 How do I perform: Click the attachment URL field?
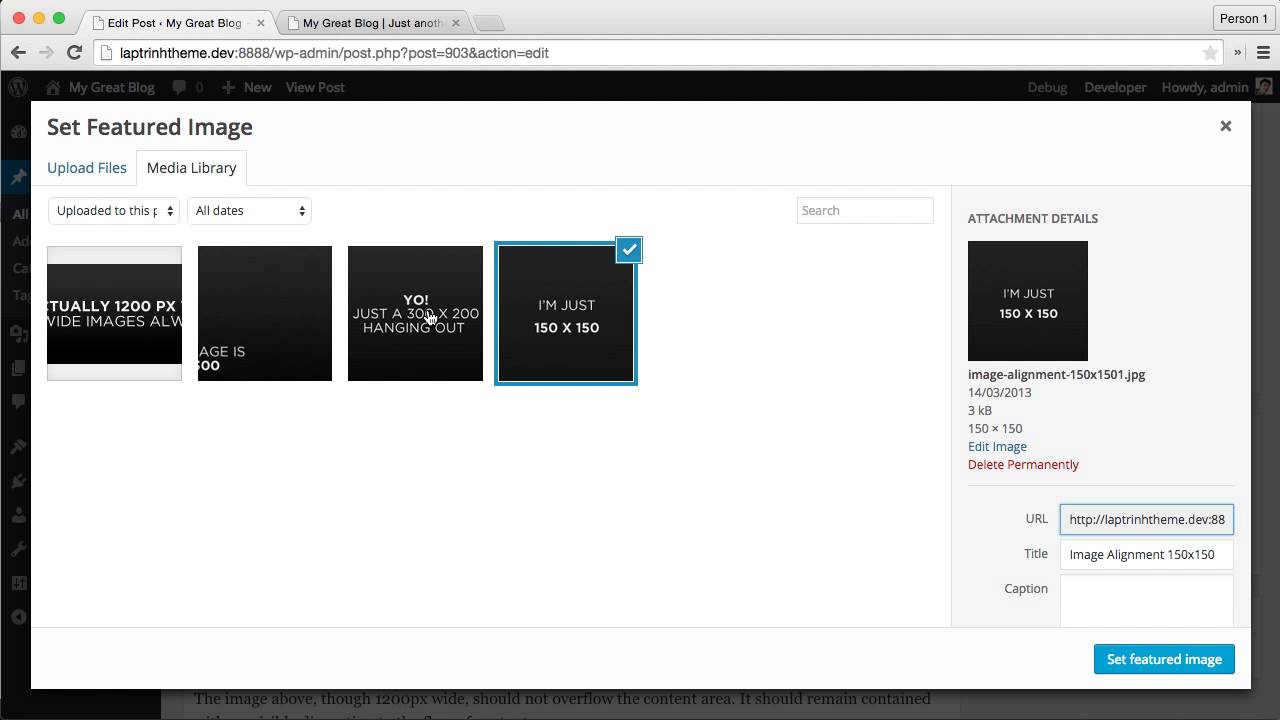pos(1147,520)
